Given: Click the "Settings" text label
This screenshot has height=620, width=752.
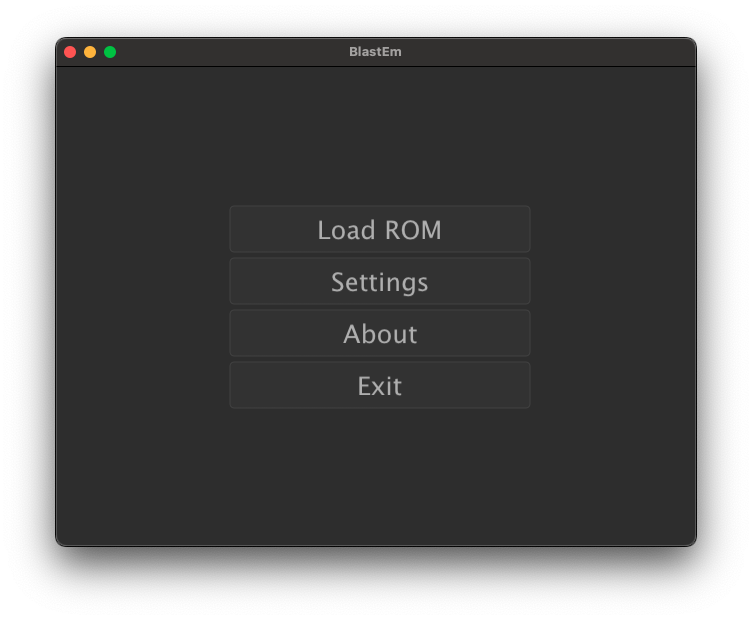Looking at the screenshot, I should pyautogui.click(x=379, y=282).
